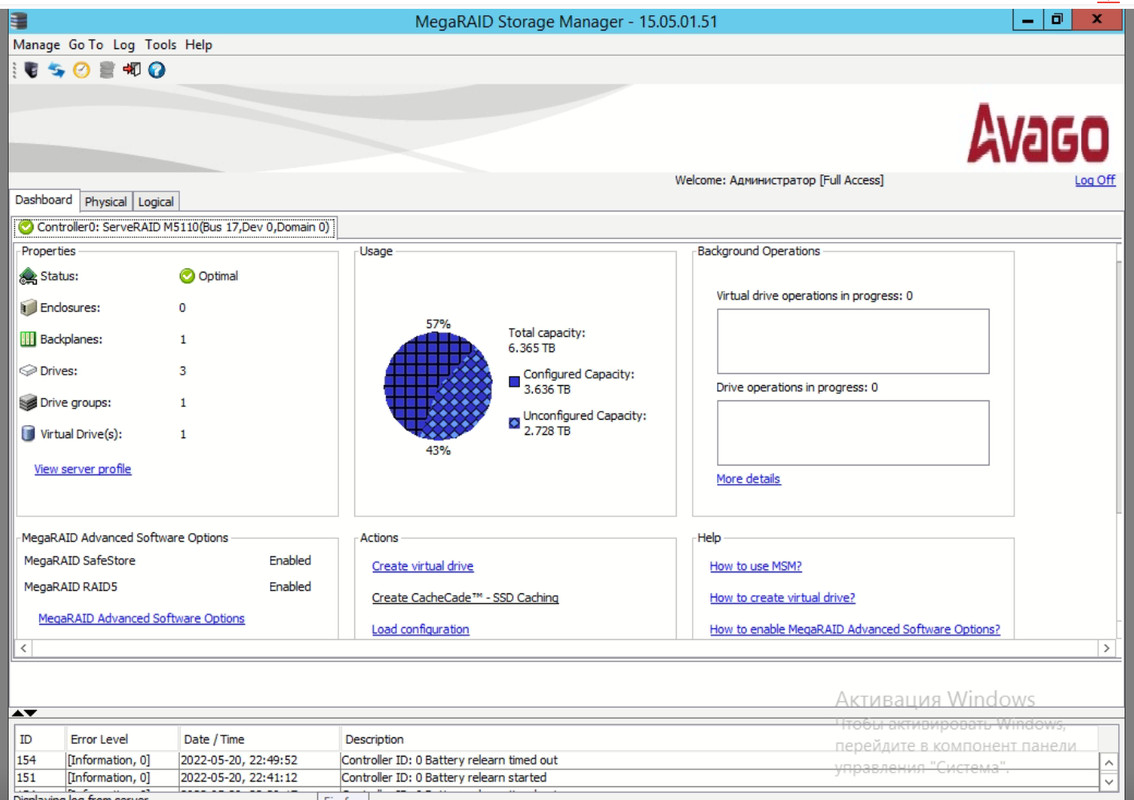This screenshot has height=800, width=1134.
Task: Click the server icon in the toolbar
Action: pyautogui.click(x=31, y=70)
